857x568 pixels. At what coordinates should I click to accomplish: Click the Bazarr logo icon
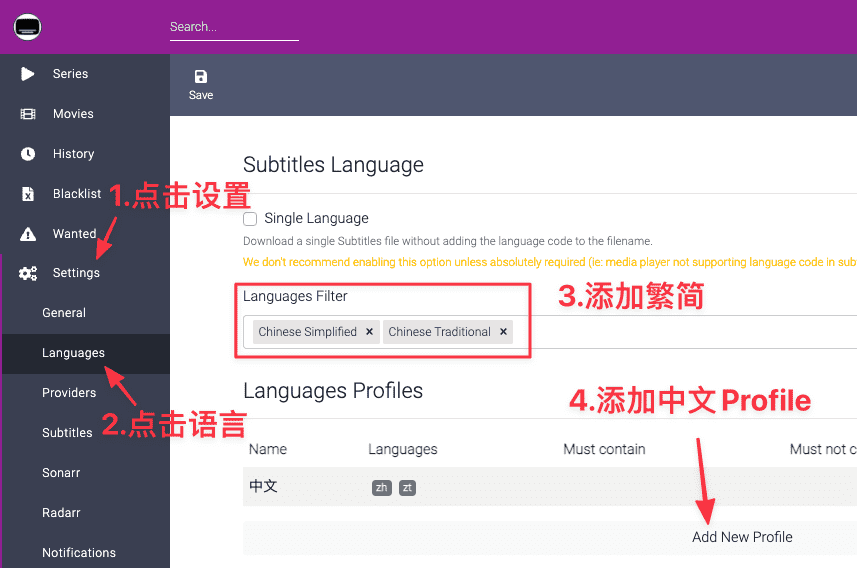coord(27,27)
